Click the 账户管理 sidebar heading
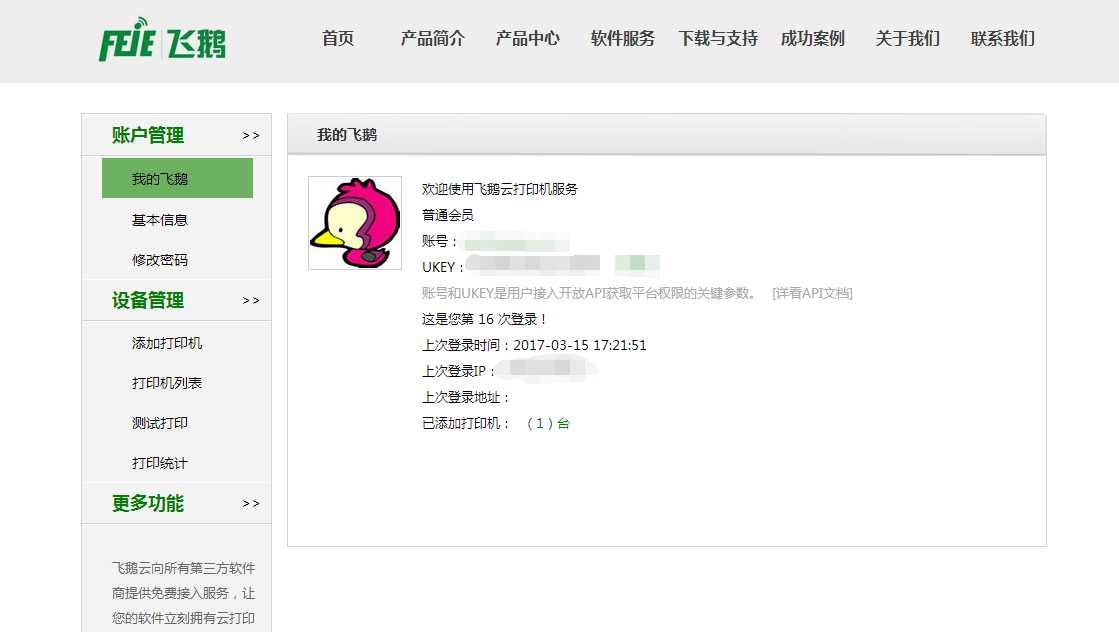The image size is (1119, 632). coord(148,136)
